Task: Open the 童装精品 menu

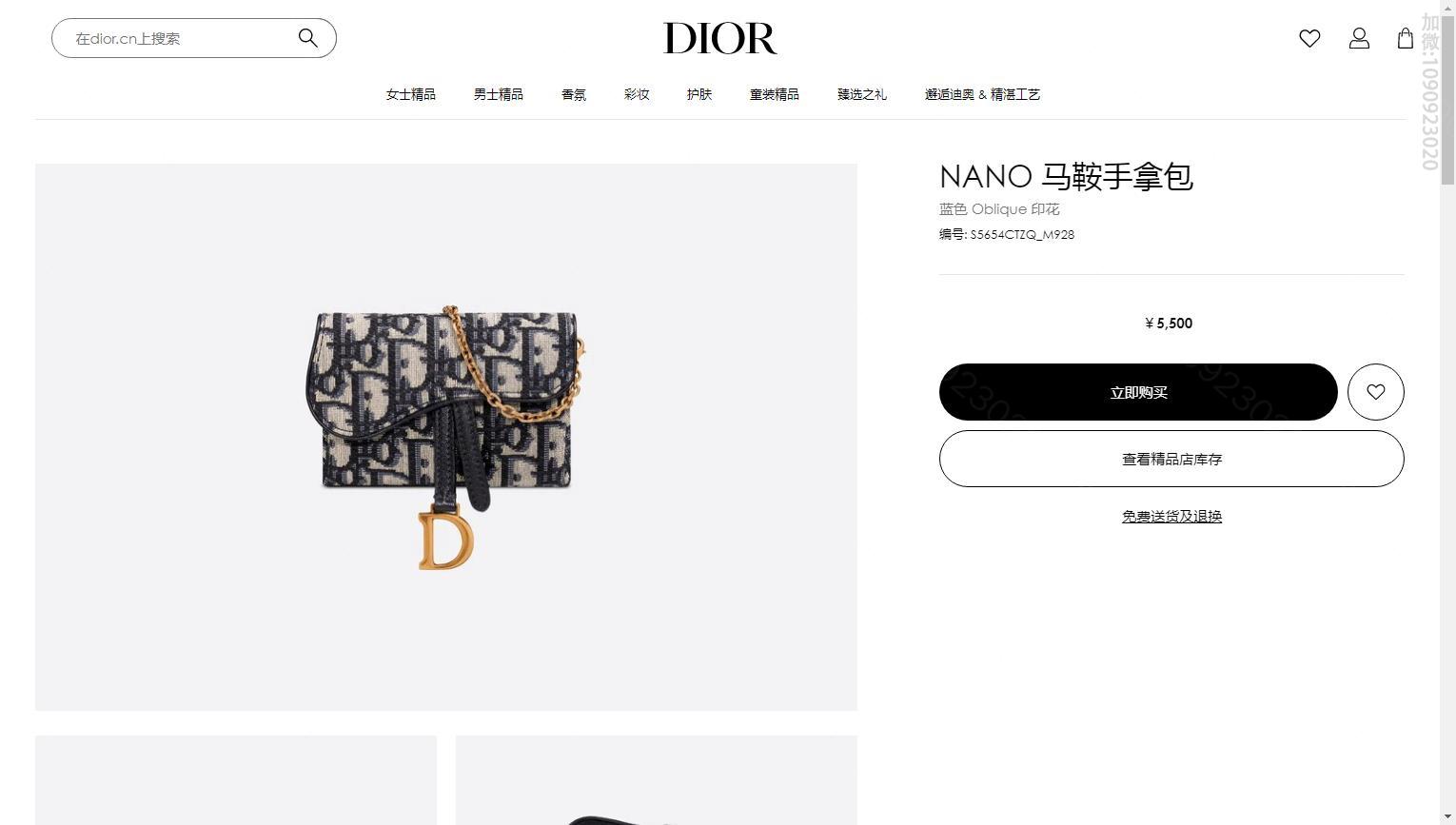Action: [775, 94]
